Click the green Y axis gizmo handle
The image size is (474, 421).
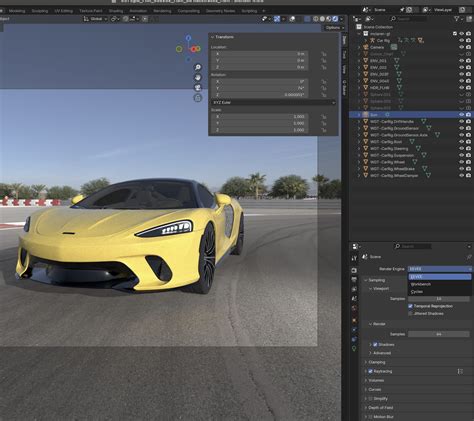point(179,49)
